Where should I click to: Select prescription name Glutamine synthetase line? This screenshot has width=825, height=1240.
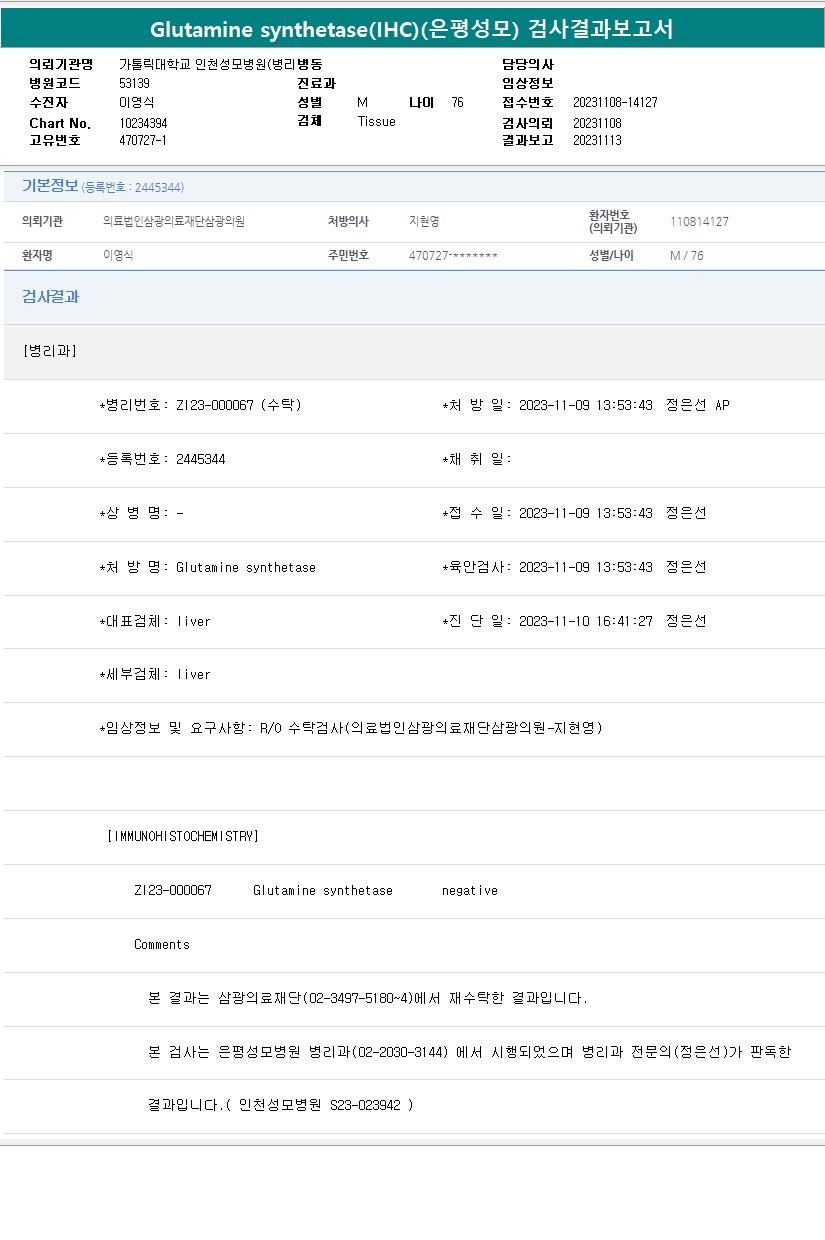pyautogui.click(x=207, y=567)
